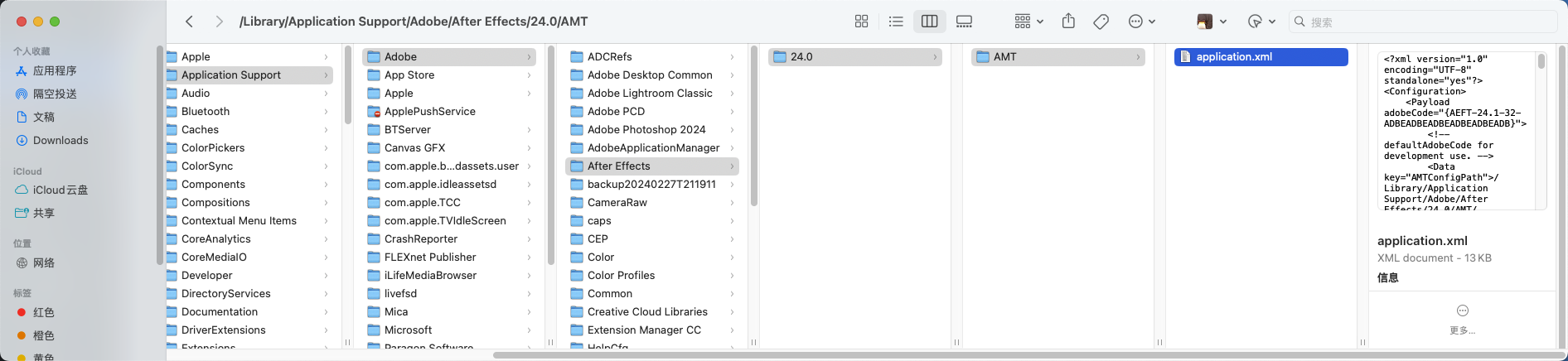The width and height of the screenshot is (1568, 361).
Task: Select iCloud云盘 in the sidebar
Action: click(60, 190)
